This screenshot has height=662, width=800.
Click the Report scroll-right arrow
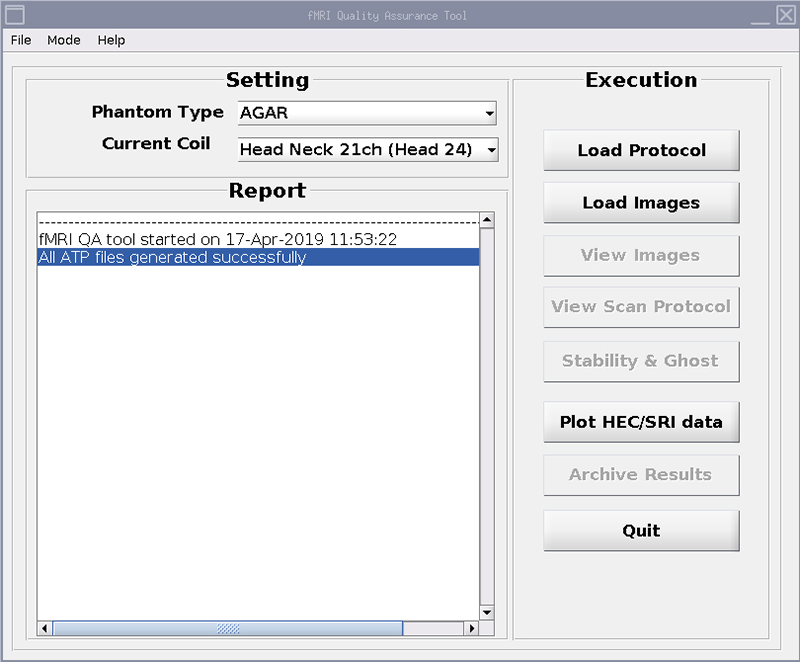[471, 629]
